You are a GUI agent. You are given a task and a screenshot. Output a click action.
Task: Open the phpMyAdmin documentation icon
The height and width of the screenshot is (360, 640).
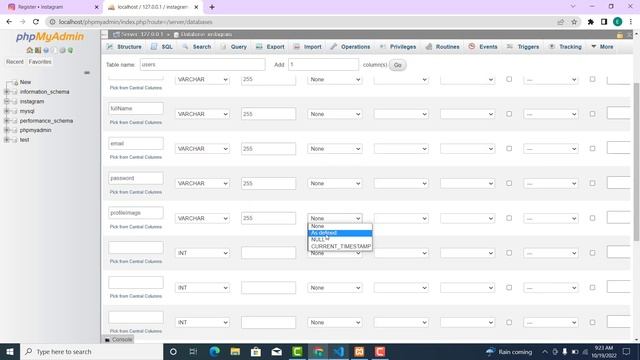pyautogui.click(x=46, y=50)
